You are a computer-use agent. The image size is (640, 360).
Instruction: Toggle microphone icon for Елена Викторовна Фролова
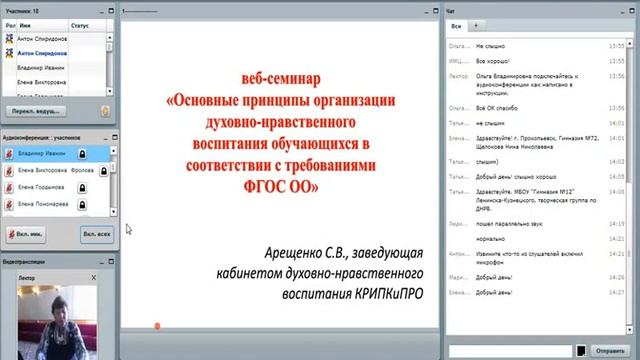click(9, 171)
